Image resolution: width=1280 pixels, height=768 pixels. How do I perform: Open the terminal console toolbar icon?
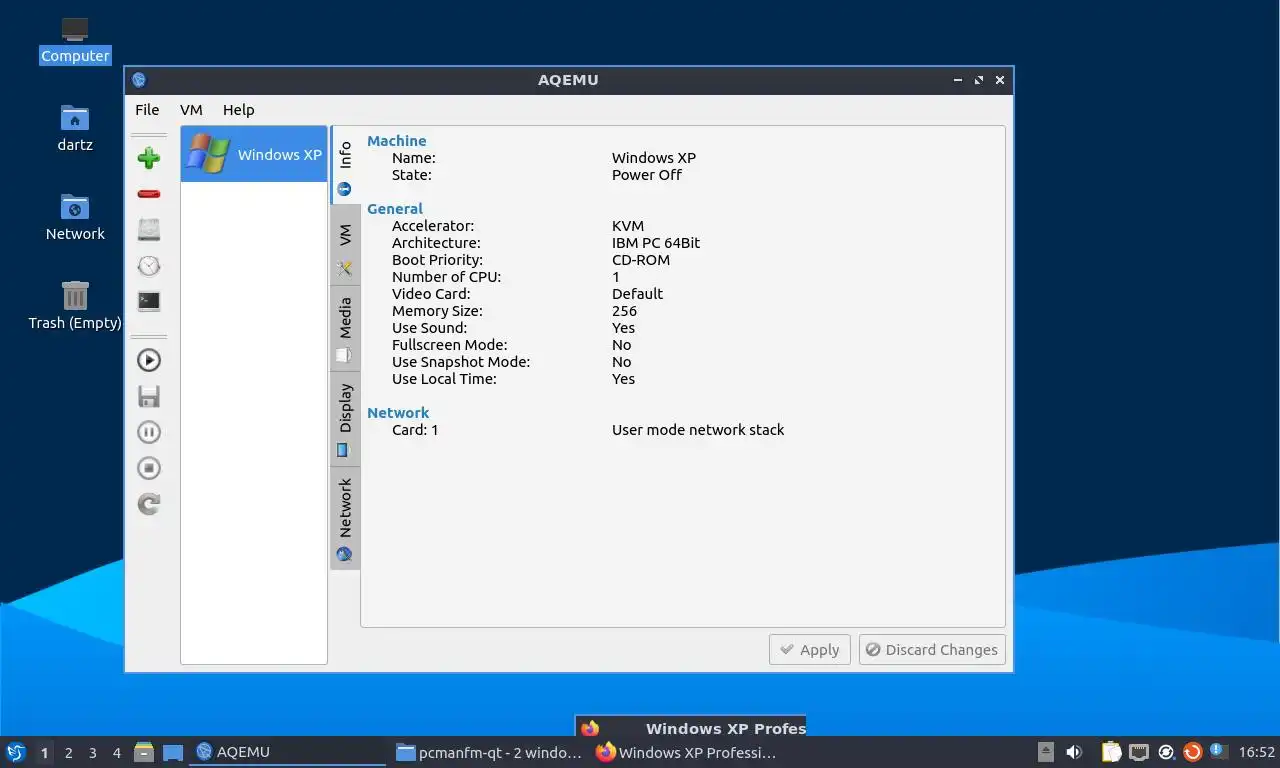[x=149, y=301]
